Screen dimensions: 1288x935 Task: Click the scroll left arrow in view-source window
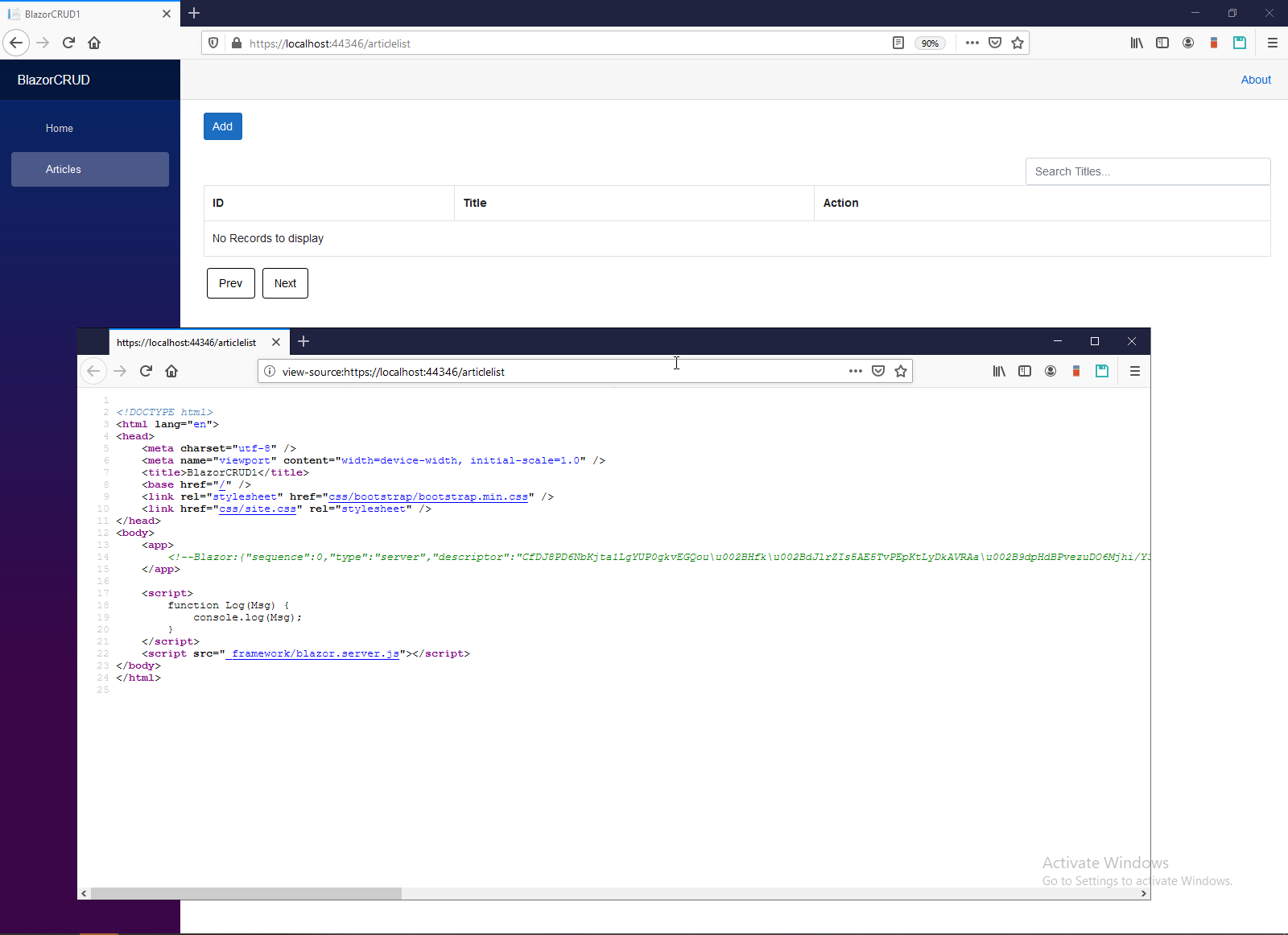pyautogui.click(x=84, y=894)
